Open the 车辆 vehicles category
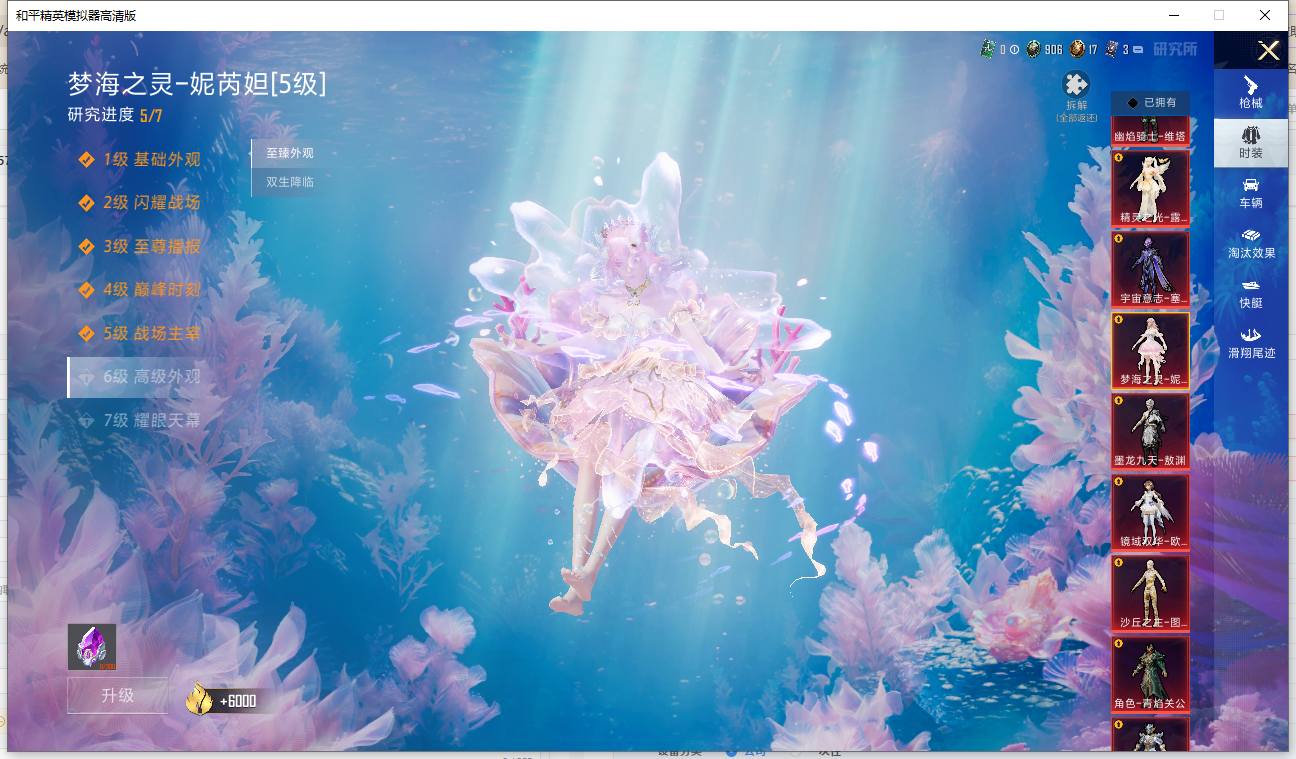This screenshot has width=1296, height=759. 1250,193
